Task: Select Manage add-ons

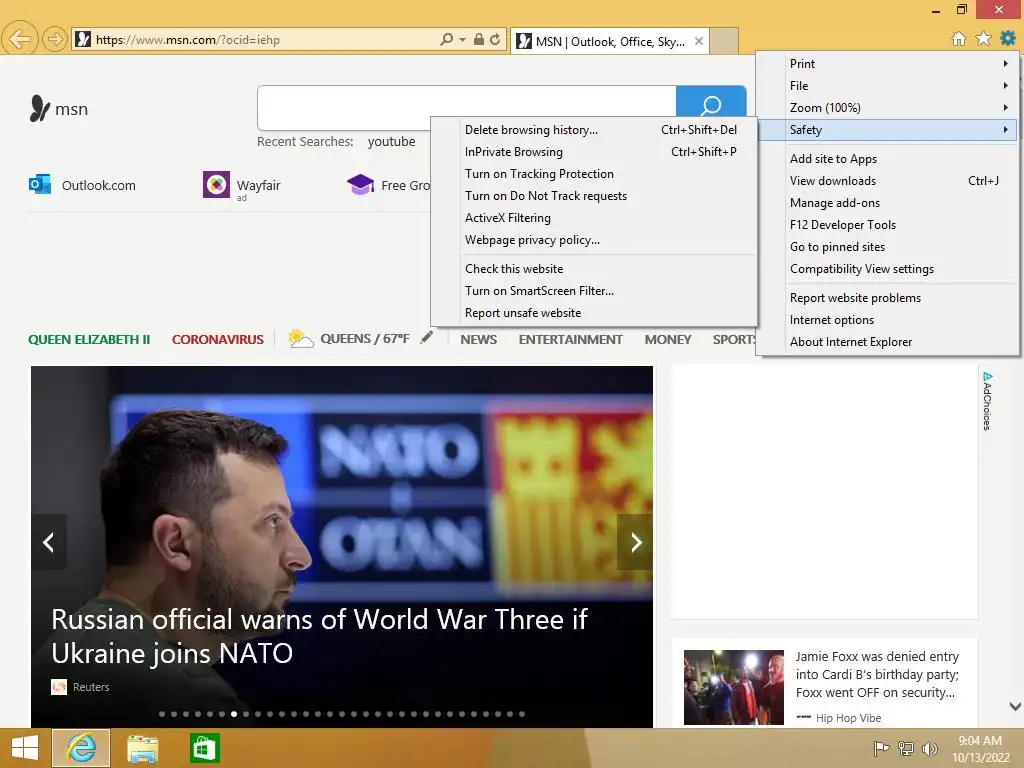Action: click(888, 203)
